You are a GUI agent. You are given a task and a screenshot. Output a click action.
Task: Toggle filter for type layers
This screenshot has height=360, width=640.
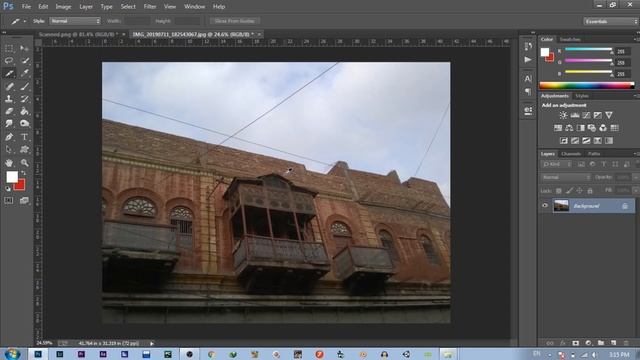pos(604,164)
